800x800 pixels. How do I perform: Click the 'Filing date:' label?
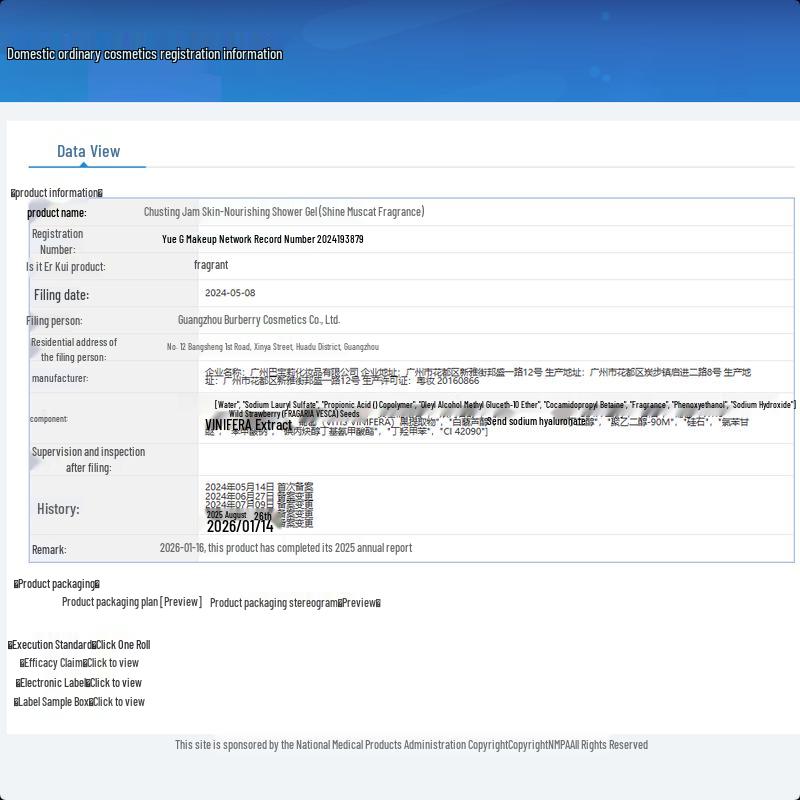[x=61, y=295]
